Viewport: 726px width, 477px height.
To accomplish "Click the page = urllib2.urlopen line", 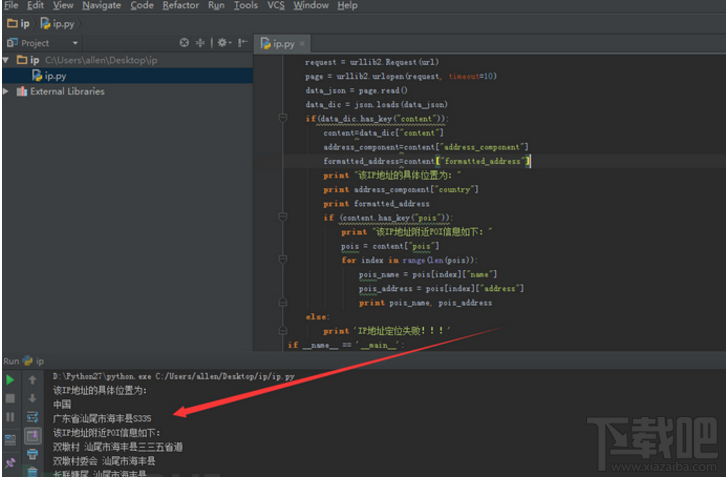I will coord(401,76).
